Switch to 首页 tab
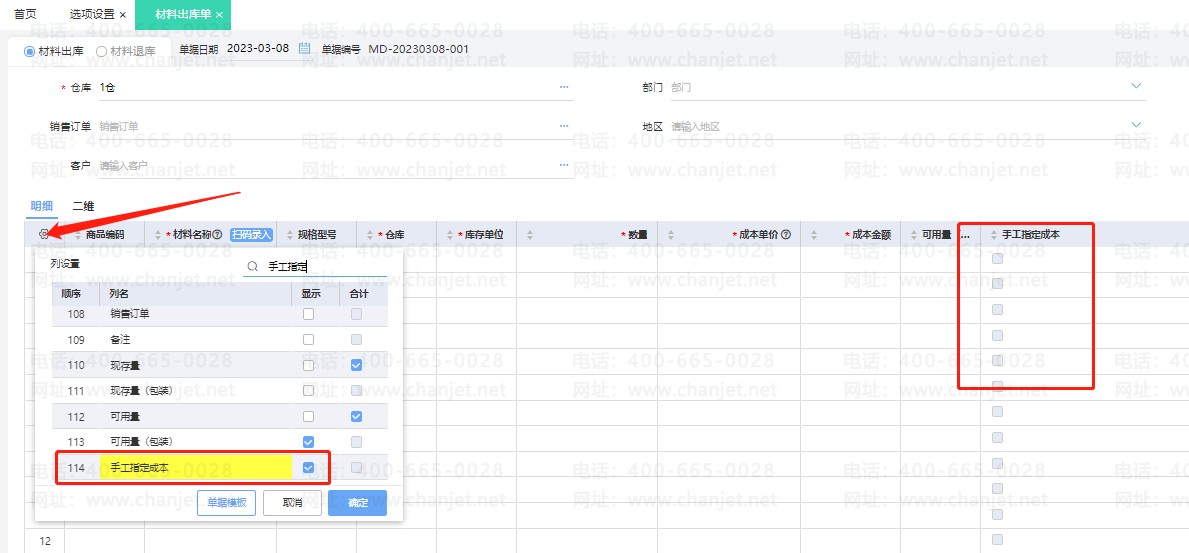Image resolution: width=1189 pixels, height=553 pixels. (x=27, y=14)
